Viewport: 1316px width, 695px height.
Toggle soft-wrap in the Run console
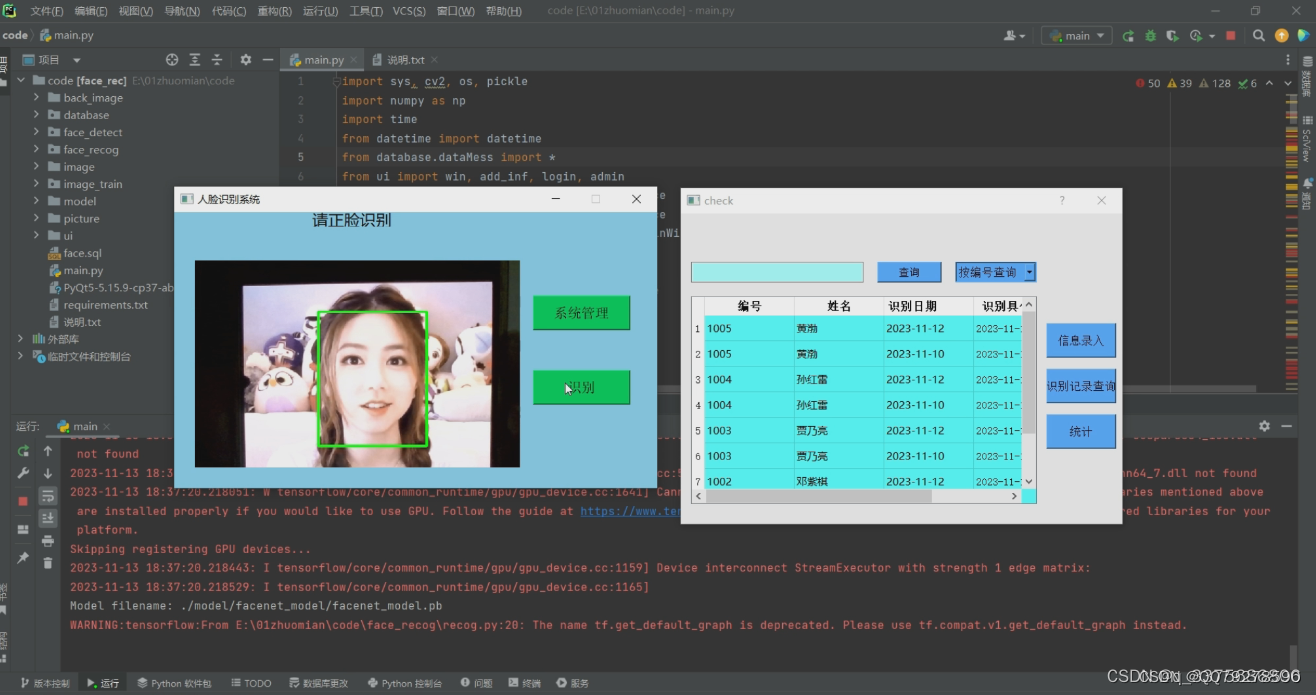click(x=47, y=497)
